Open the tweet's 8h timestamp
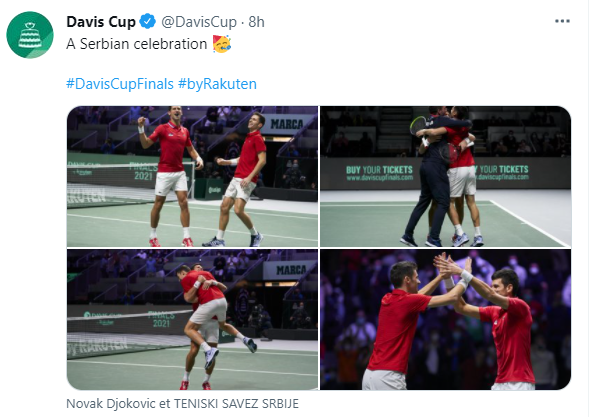Image resolution: width=590 pixels, height=417 pixels. tap(257, 22)
